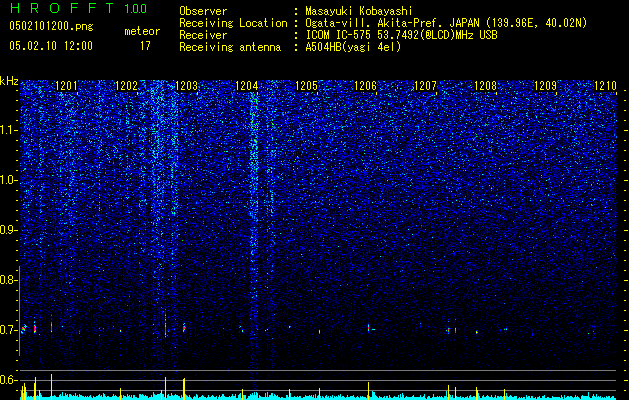Screen dimensions: 629x400
Task: Click the meteor count value 17
Action: pos(145,46)
